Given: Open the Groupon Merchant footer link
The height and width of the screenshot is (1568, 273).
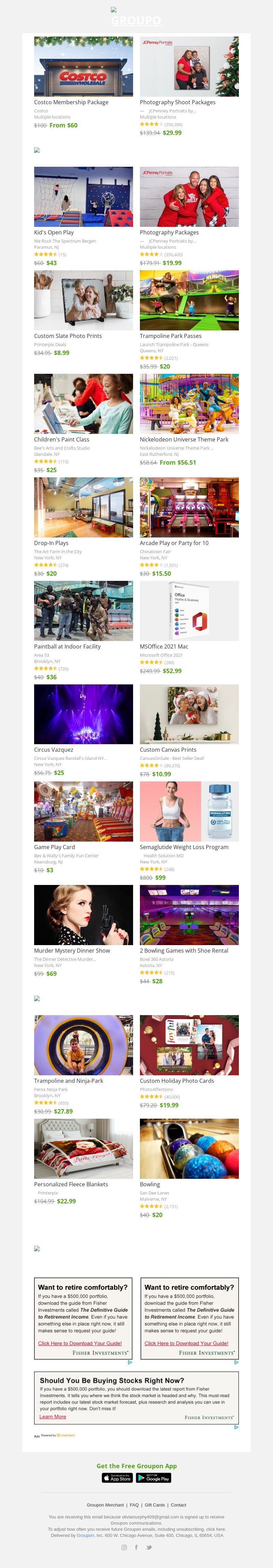Looking at the screenshot, I should [105, 1505].
